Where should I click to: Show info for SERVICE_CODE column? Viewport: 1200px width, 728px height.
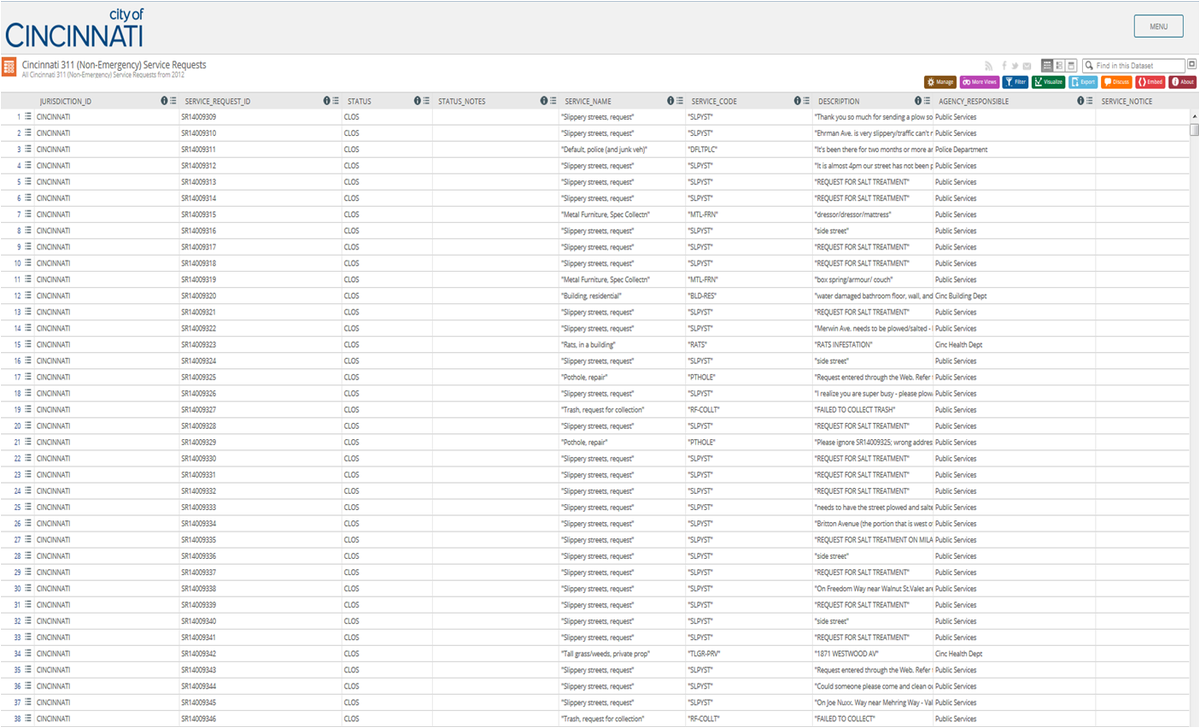[x=798, y=101]
